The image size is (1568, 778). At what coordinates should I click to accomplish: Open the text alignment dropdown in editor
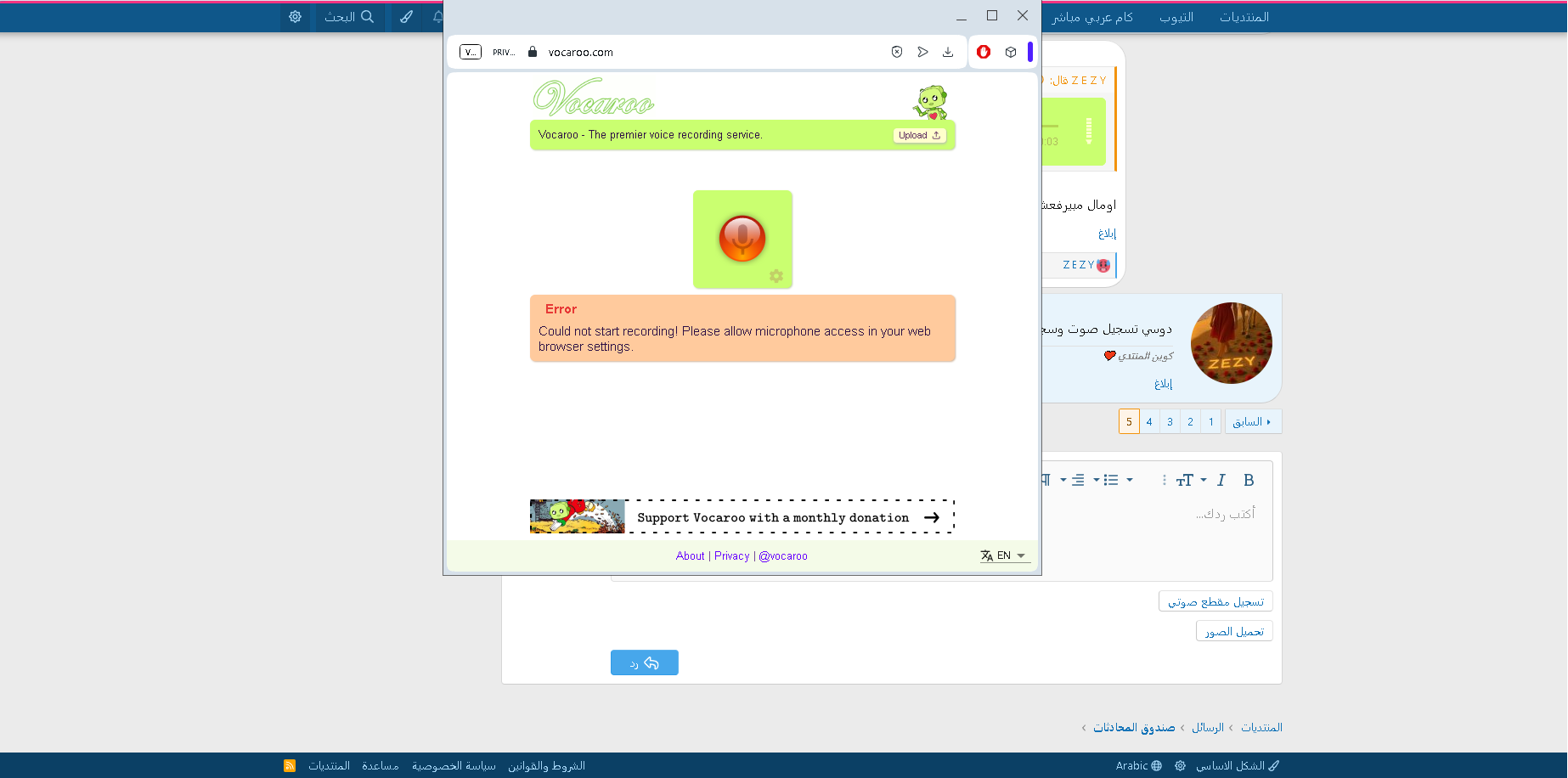(x=1085, y=480)
